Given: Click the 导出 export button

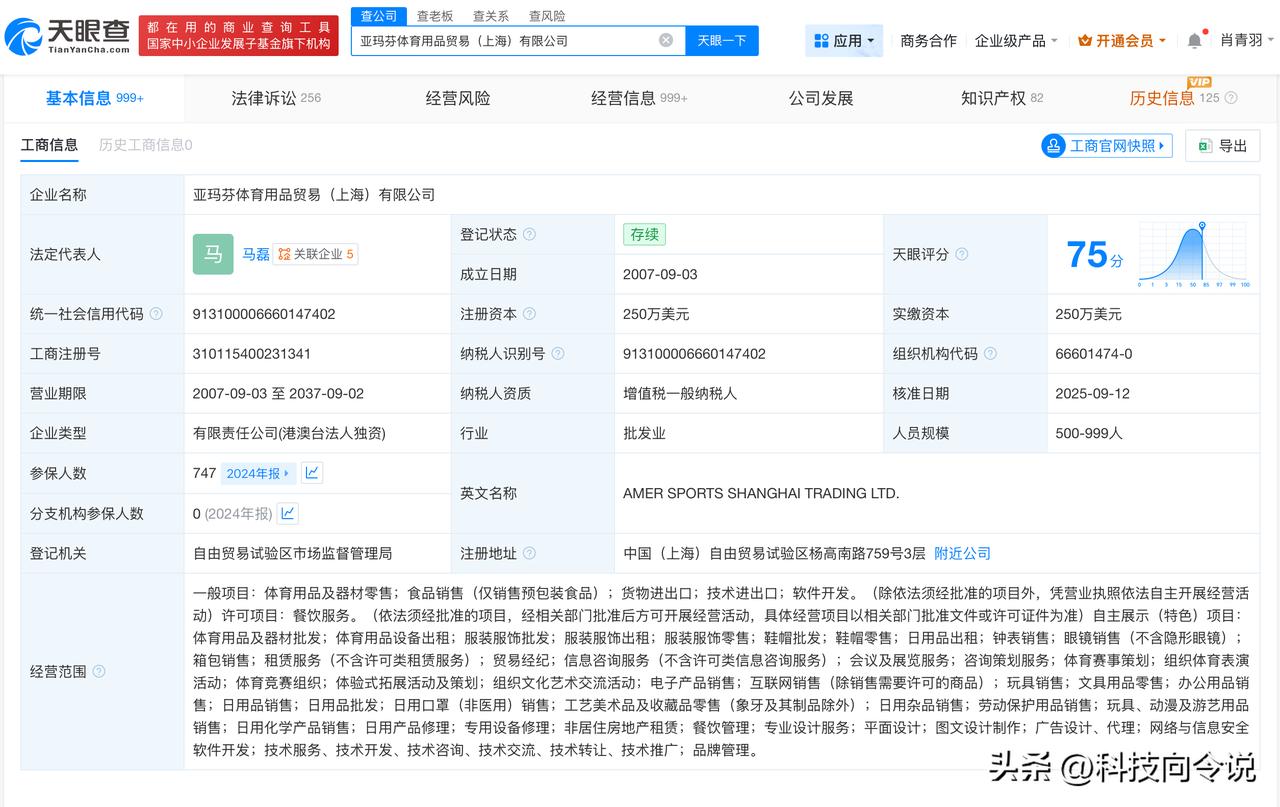Looking at the screenshot, I should (x=1222, y=146).
